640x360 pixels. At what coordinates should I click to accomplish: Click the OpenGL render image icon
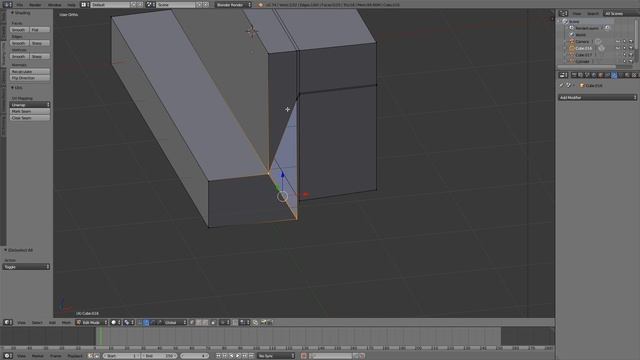point(264,322)
